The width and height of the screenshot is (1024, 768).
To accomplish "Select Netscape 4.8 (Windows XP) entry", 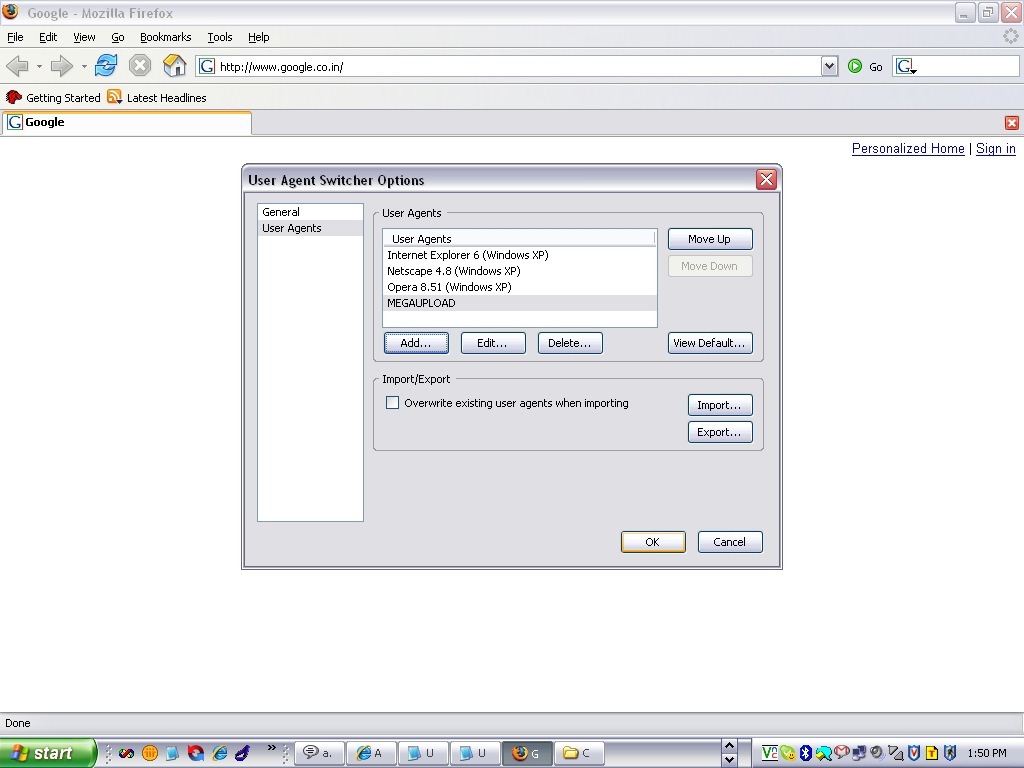I will pyautogui.click(x=520, y=271).
